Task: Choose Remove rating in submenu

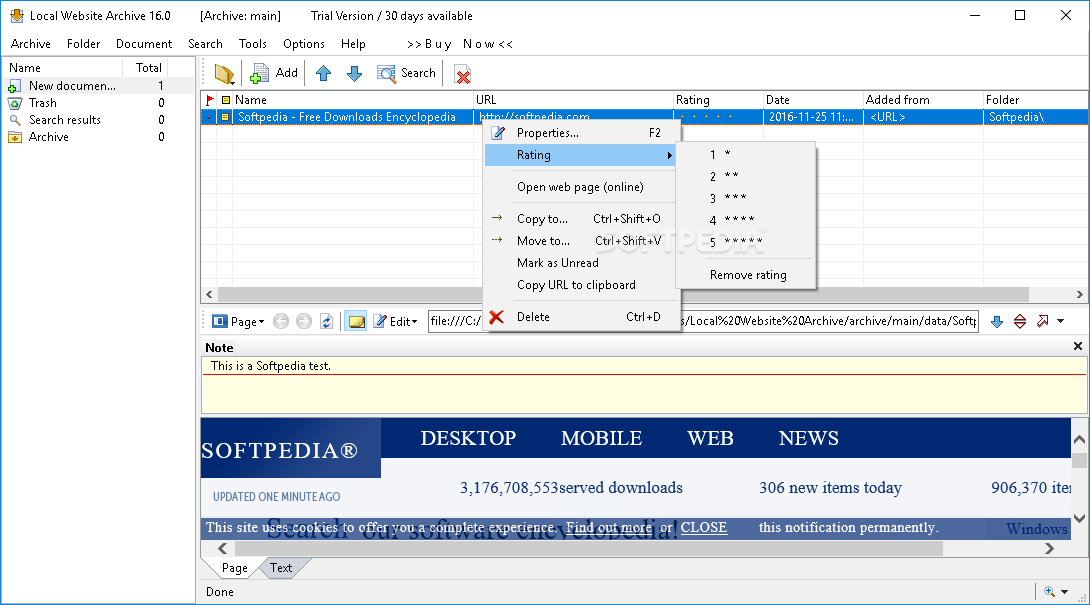Action: pos(745,275)
